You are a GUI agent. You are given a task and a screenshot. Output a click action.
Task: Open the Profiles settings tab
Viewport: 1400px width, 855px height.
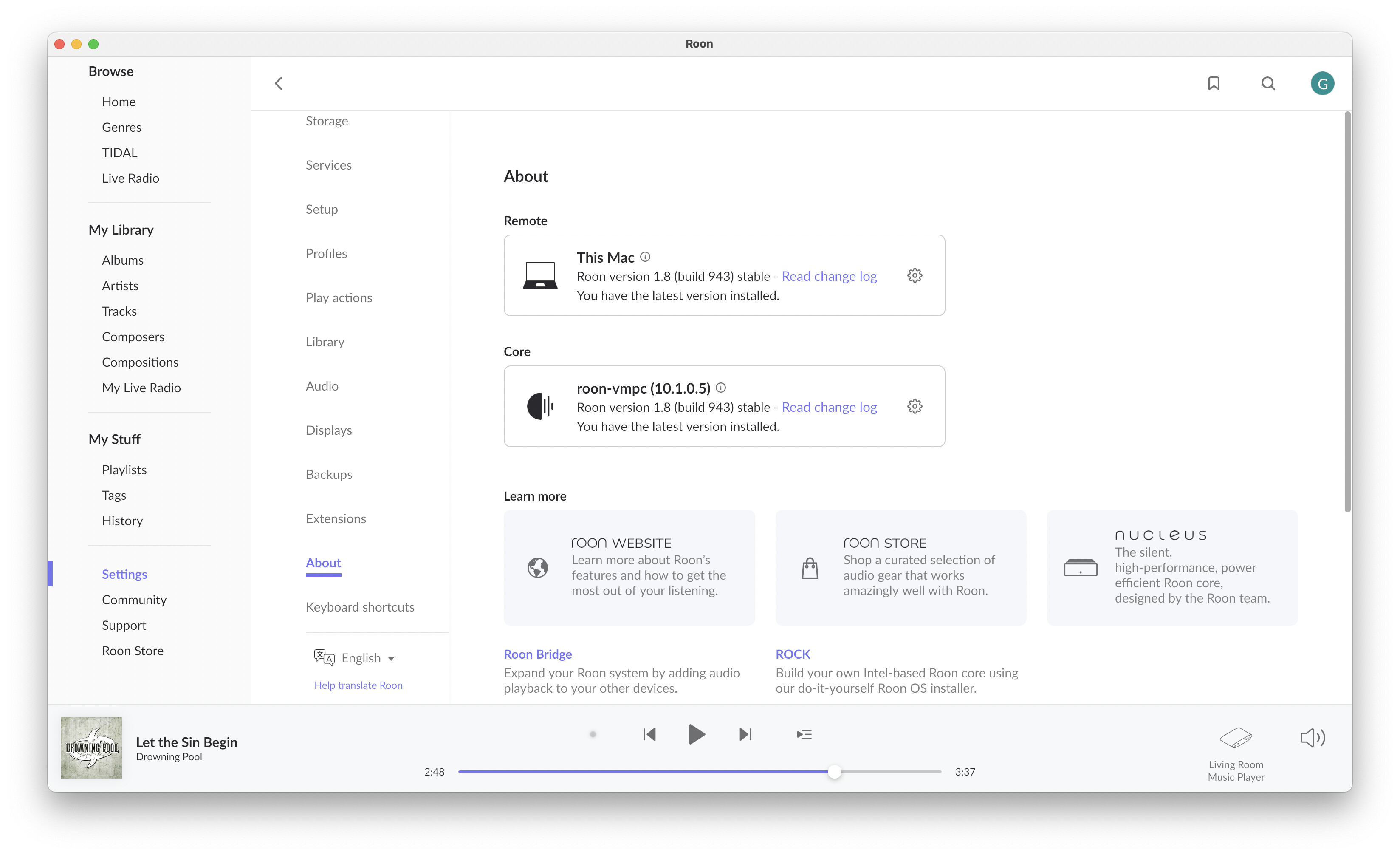(326, 254)
